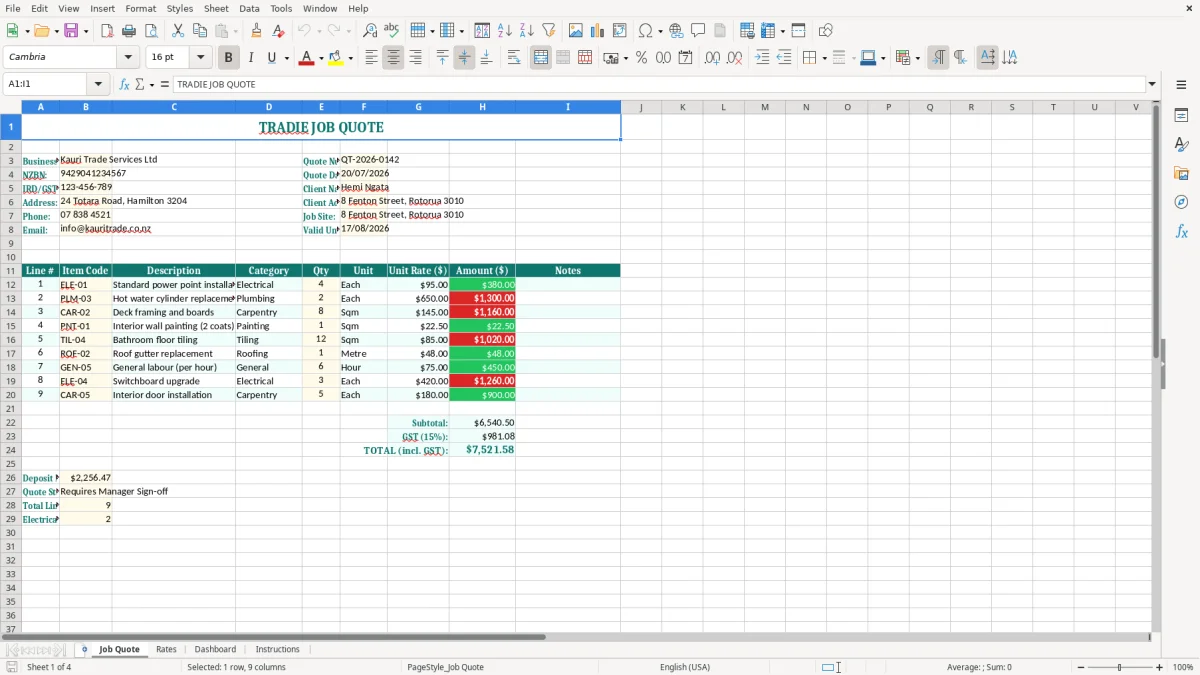The width and height of the screenshot is (1200, 675).
Task: Insert Hyperlink icon
Action: (676, 31)
